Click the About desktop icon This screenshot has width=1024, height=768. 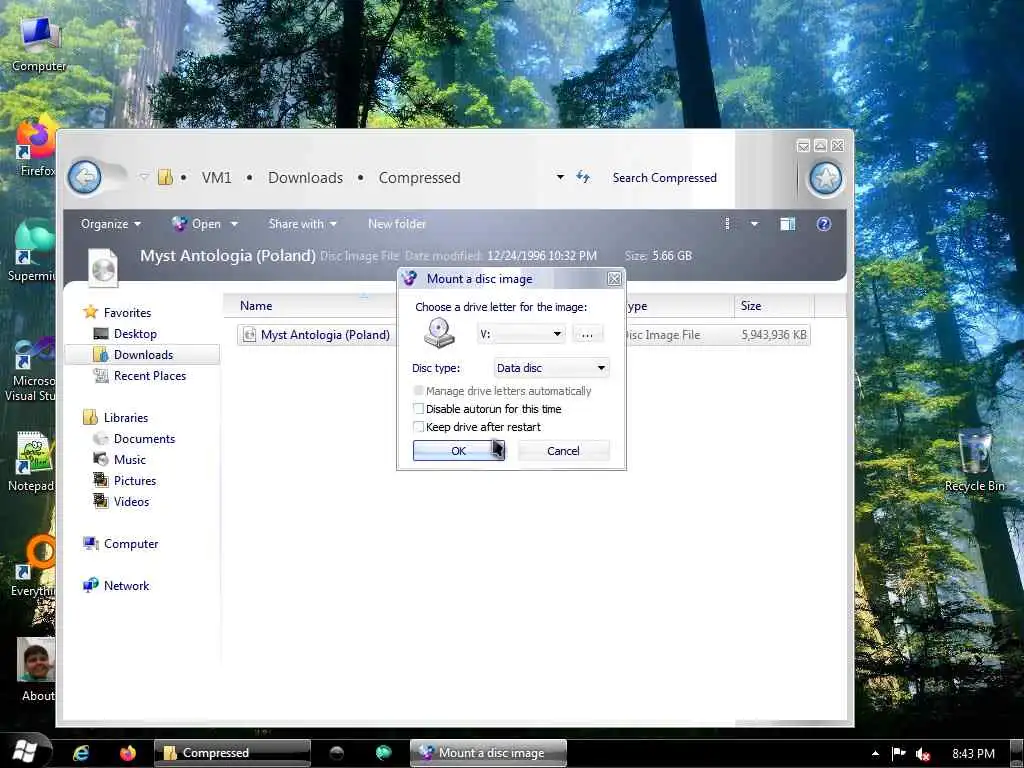37,669
